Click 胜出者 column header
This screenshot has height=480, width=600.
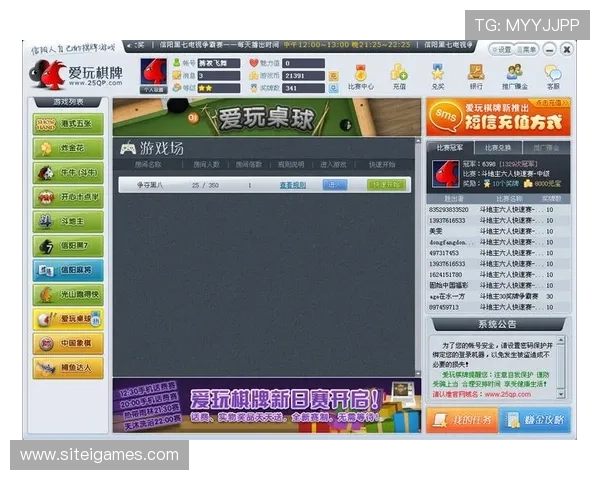pyautogui.click(x=454, y=199)
